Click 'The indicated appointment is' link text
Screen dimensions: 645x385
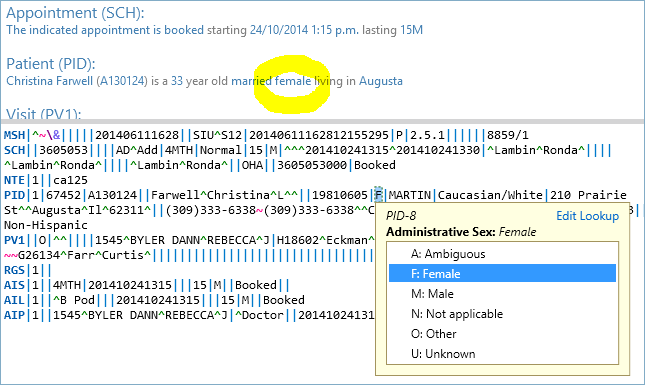(84, 30)
